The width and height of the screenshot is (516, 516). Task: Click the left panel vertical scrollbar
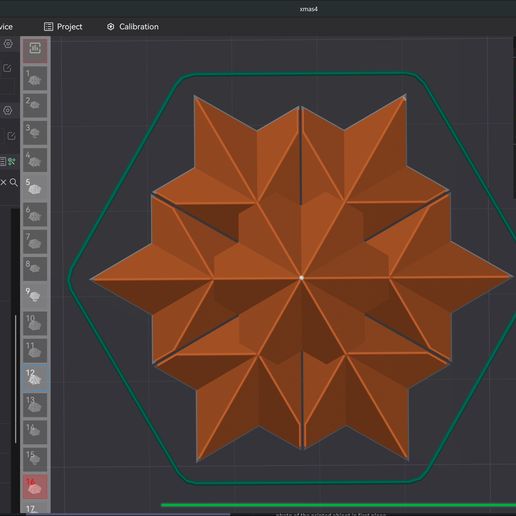[x=15, y=379]
